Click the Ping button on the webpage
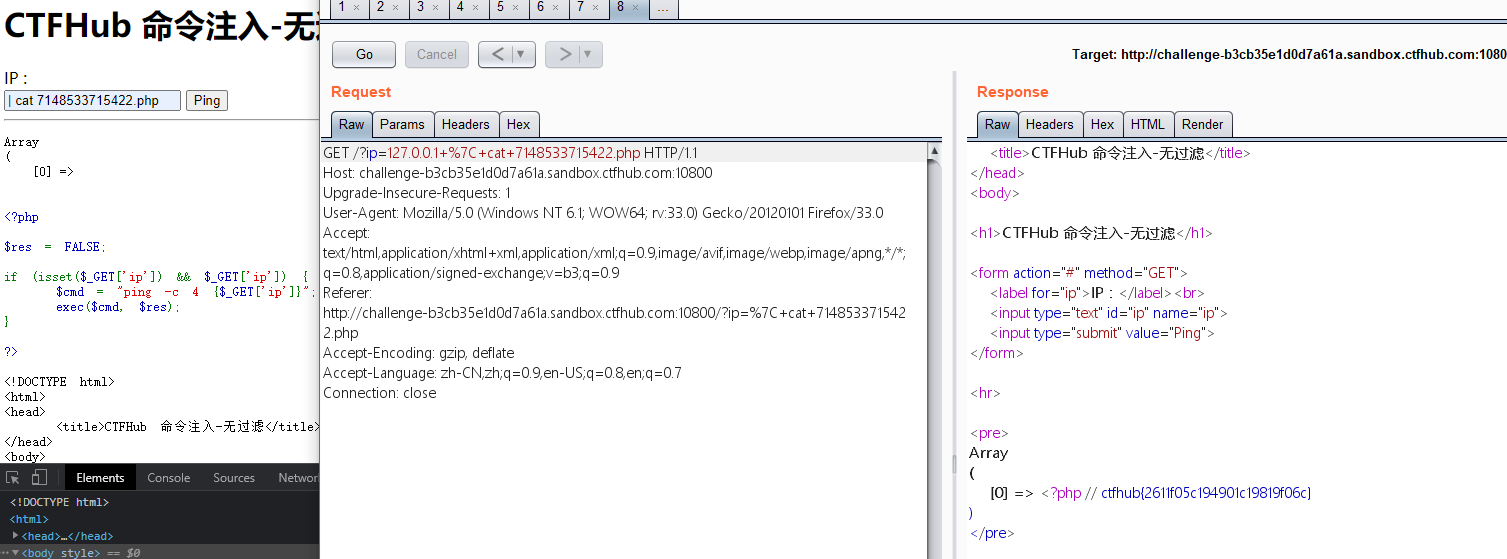Image resolution: width=1507 pixels, height=559 pixels. pos(207,100)
